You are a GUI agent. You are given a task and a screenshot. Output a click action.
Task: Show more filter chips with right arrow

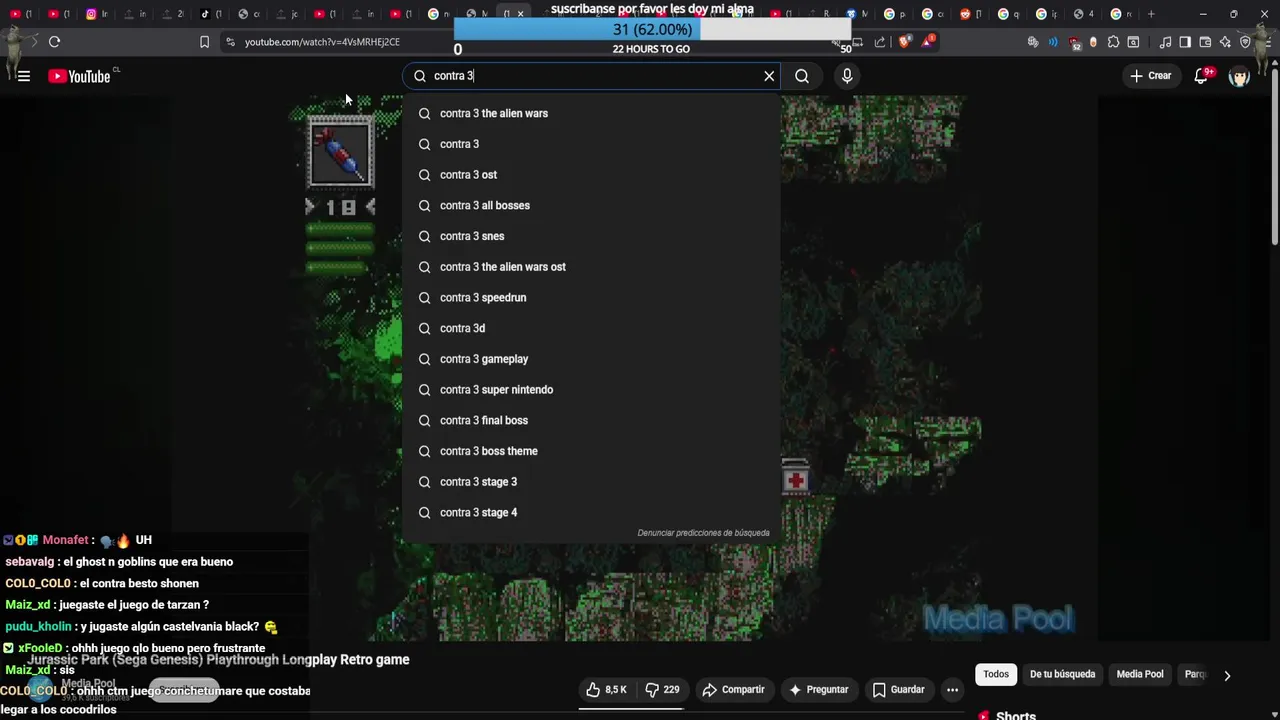pyautogui.click(x=1227, y=675)
